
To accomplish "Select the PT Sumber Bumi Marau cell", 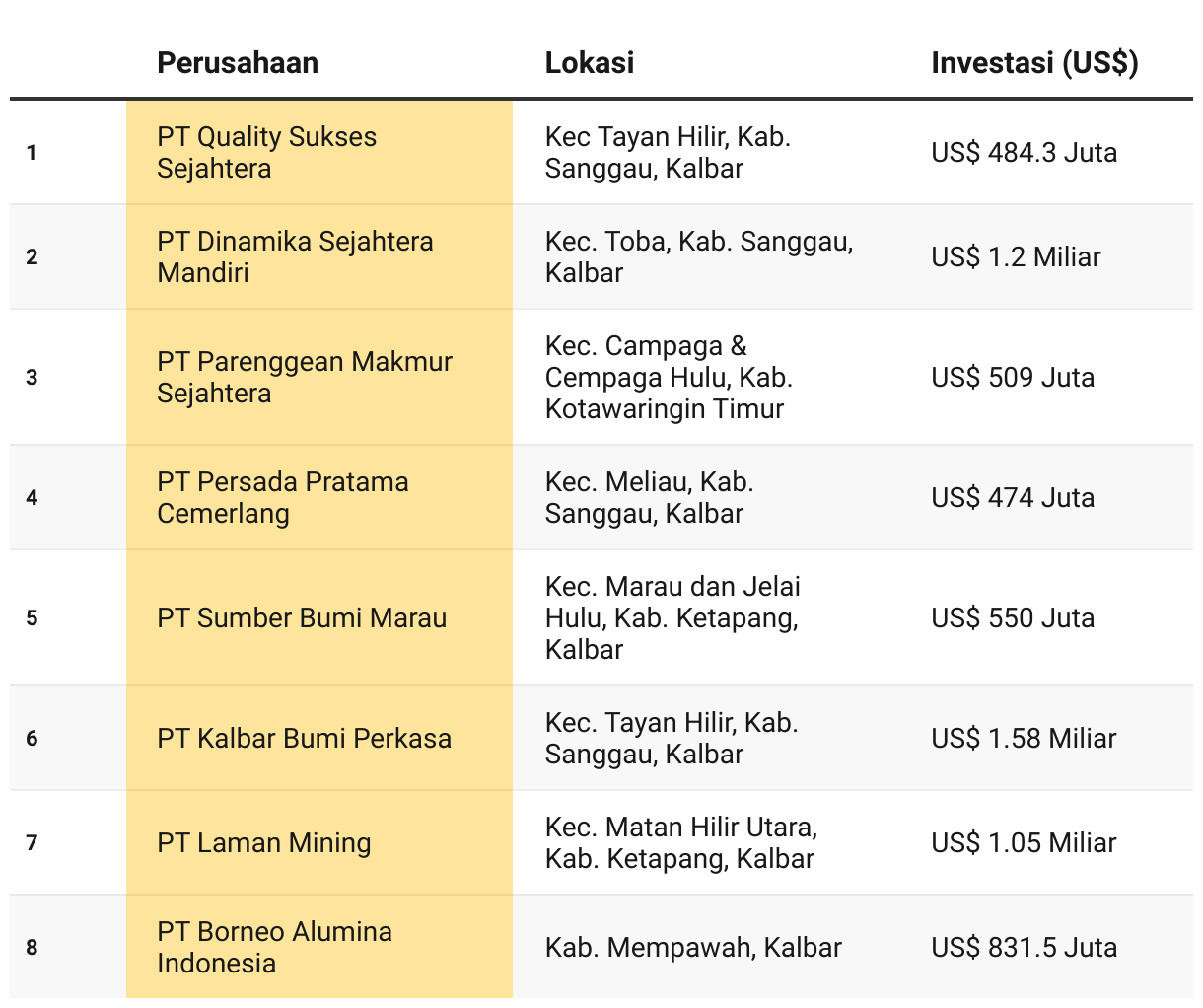I will click(319, 617).
